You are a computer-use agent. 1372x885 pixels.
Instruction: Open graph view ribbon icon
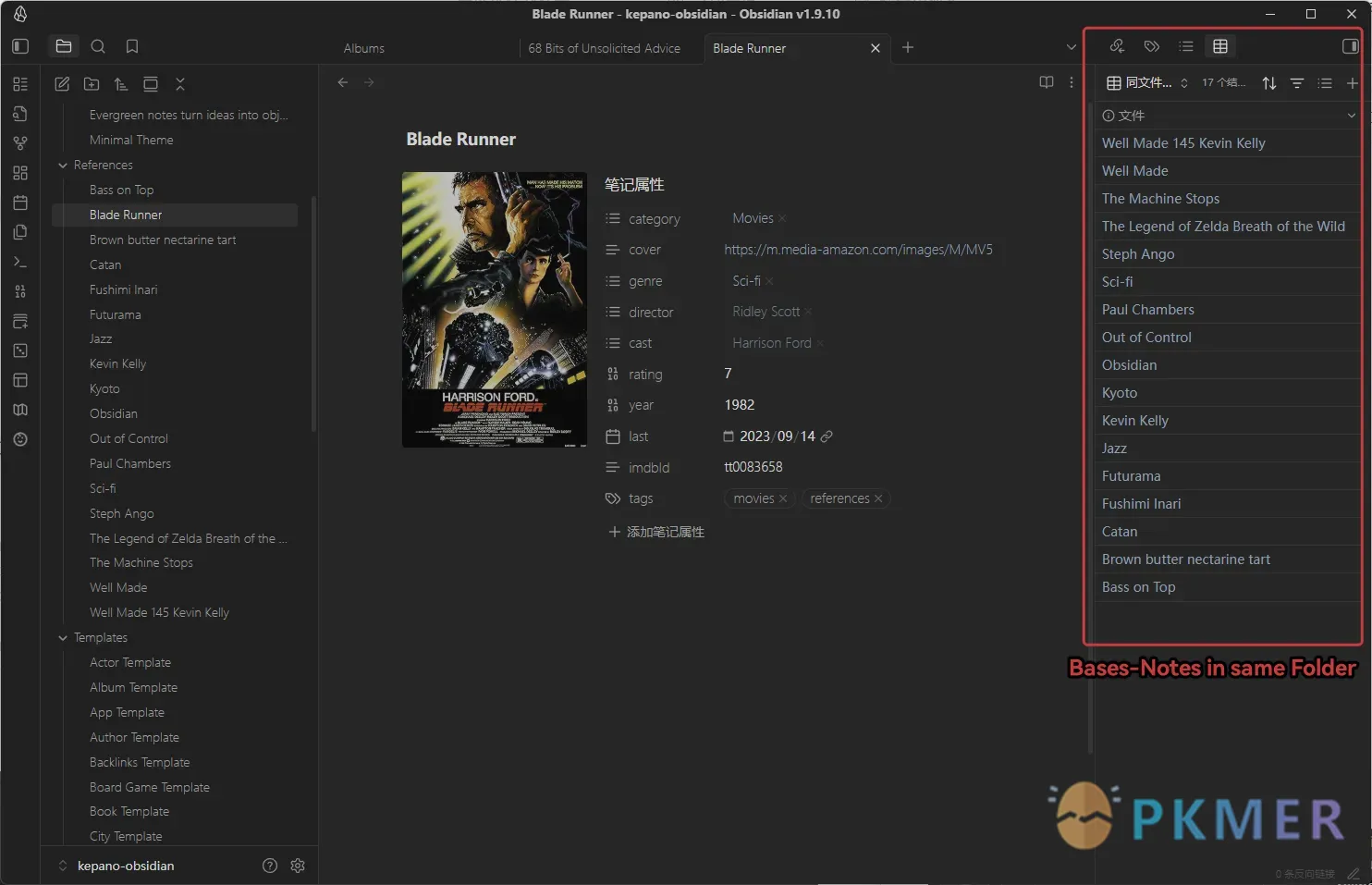pos(20,143)
